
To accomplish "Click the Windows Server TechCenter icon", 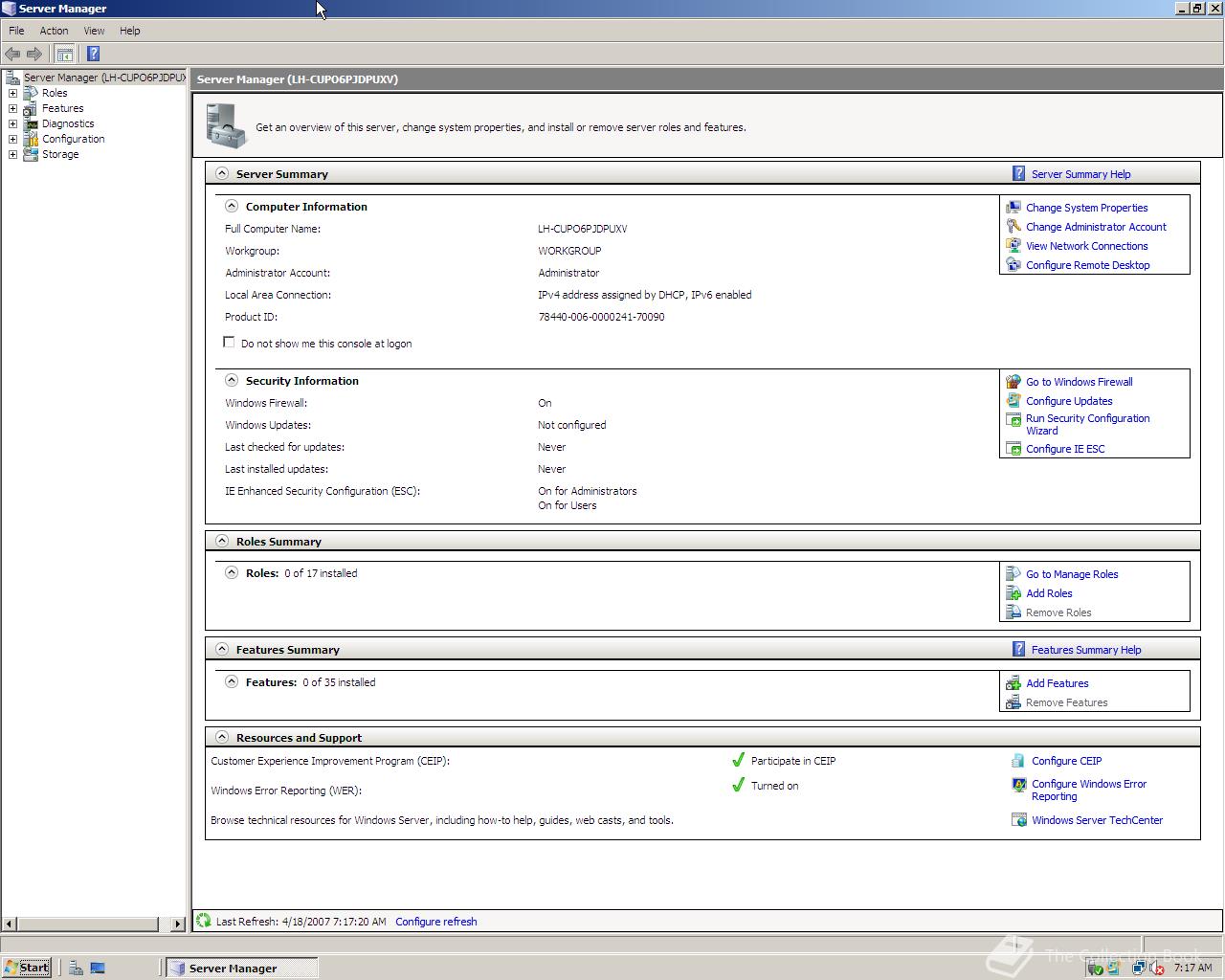I will click(x=1019, y=819).
